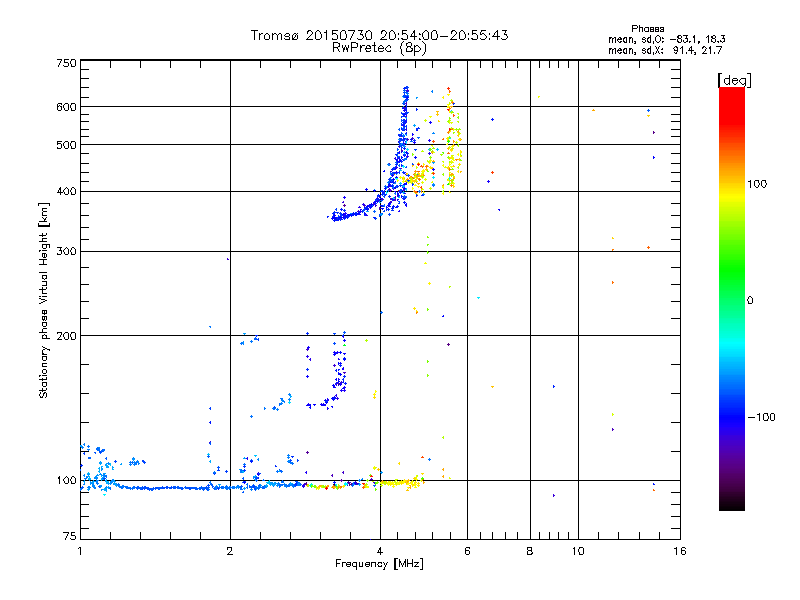The image size is (800, 600).
Task: Click the 8 tick label on the frequency axis
Action: 530,552
